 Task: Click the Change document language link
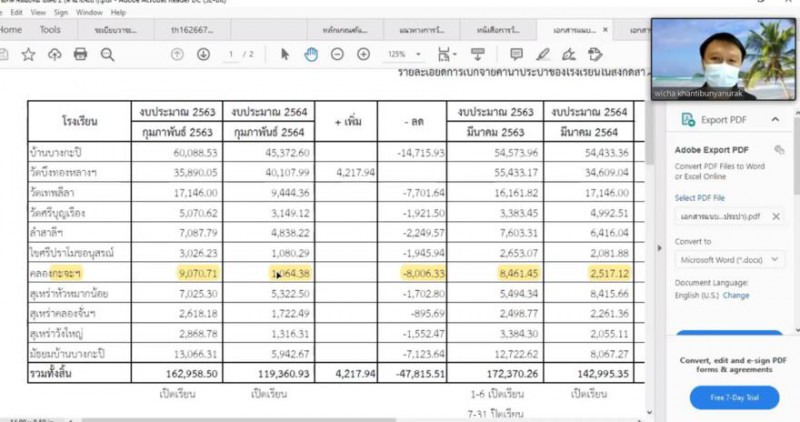click(736, 295)
